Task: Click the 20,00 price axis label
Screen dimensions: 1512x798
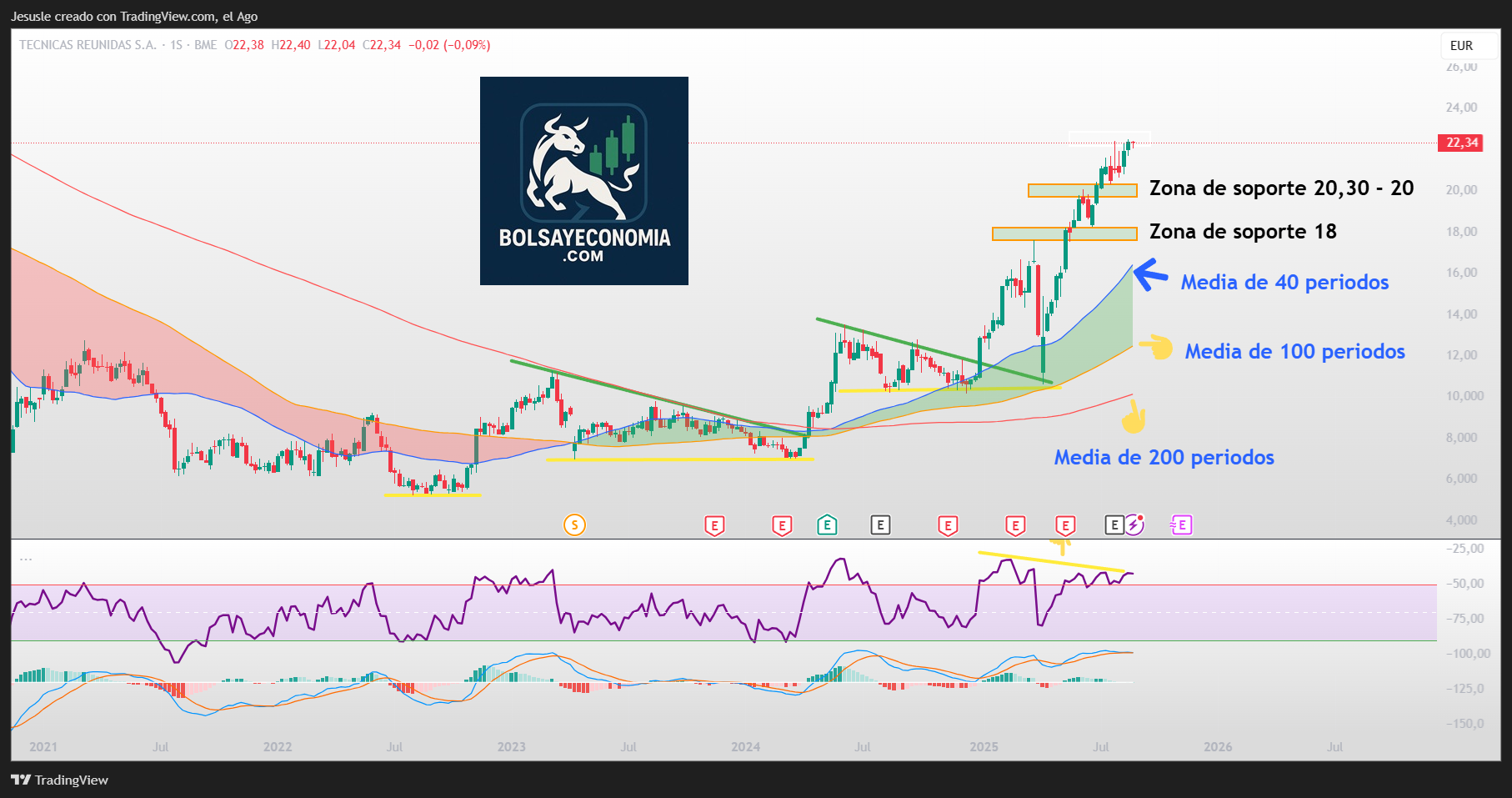Action: coord(1461,190)
